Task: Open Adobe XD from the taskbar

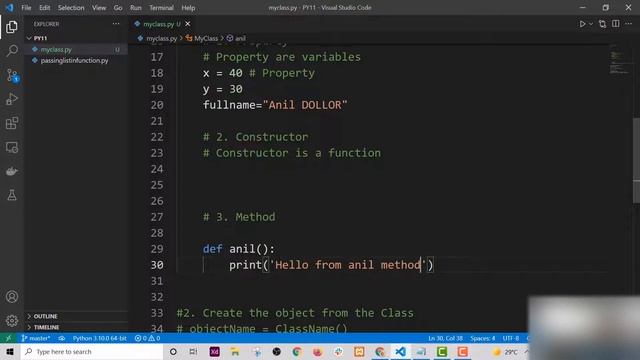Action: pyautogui.click(x=214, y=351)
